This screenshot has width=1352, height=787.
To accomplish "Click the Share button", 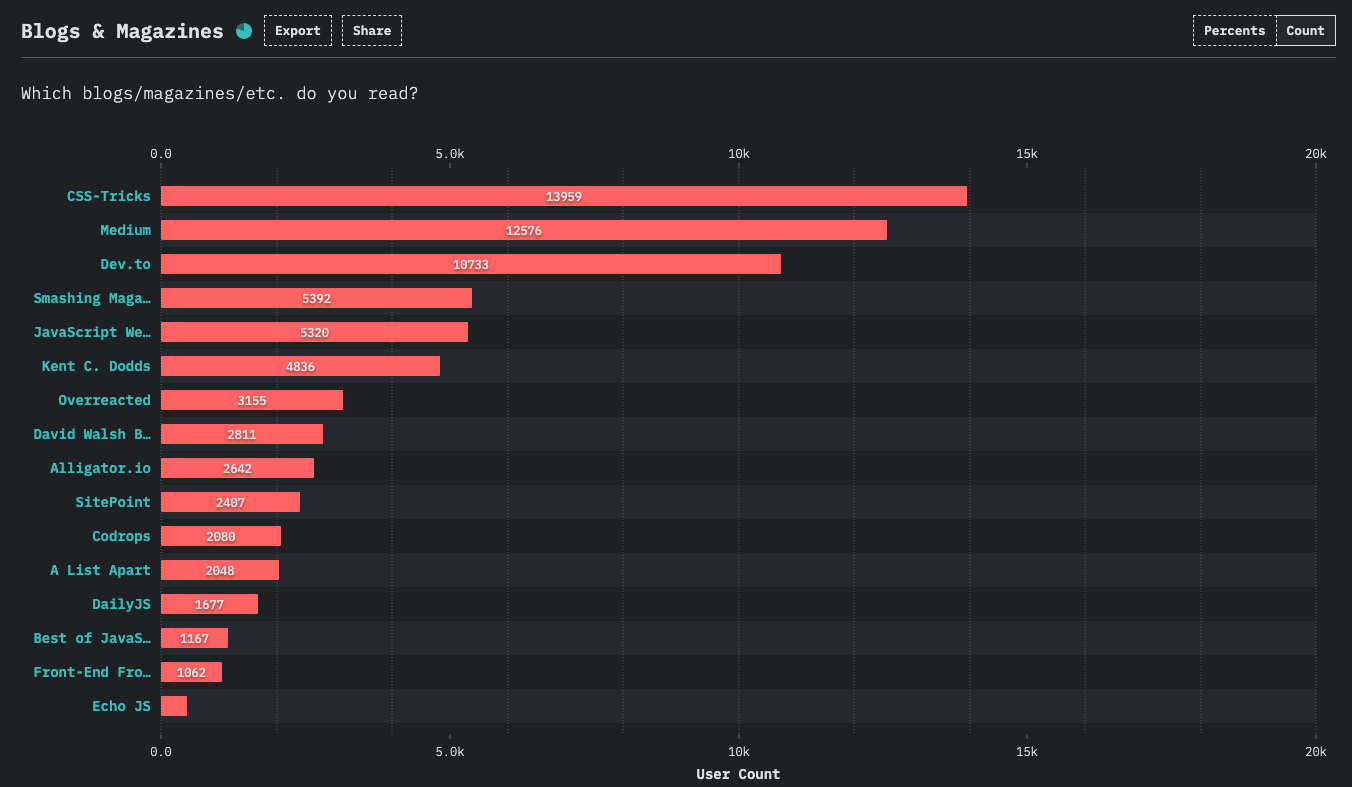I will [x=372, y=31].
